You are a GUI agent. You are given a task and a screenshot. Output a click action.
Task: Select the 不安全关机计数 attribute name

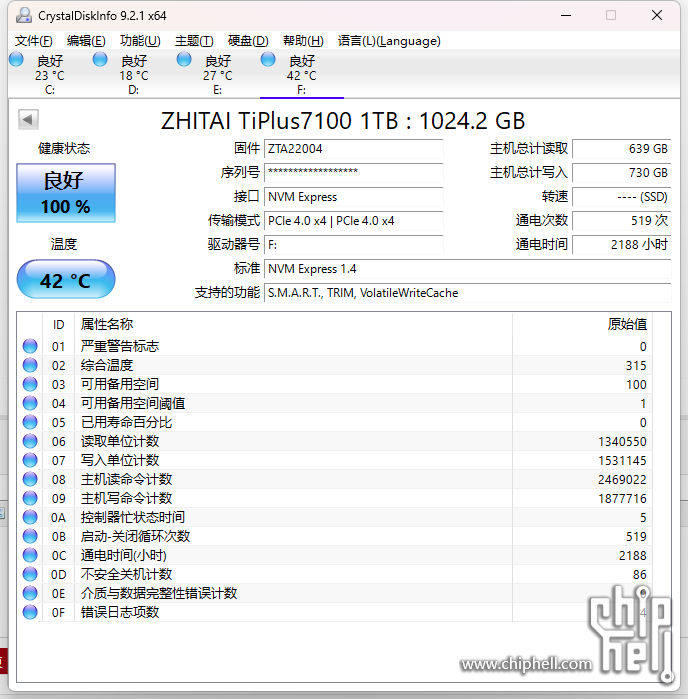126,574
